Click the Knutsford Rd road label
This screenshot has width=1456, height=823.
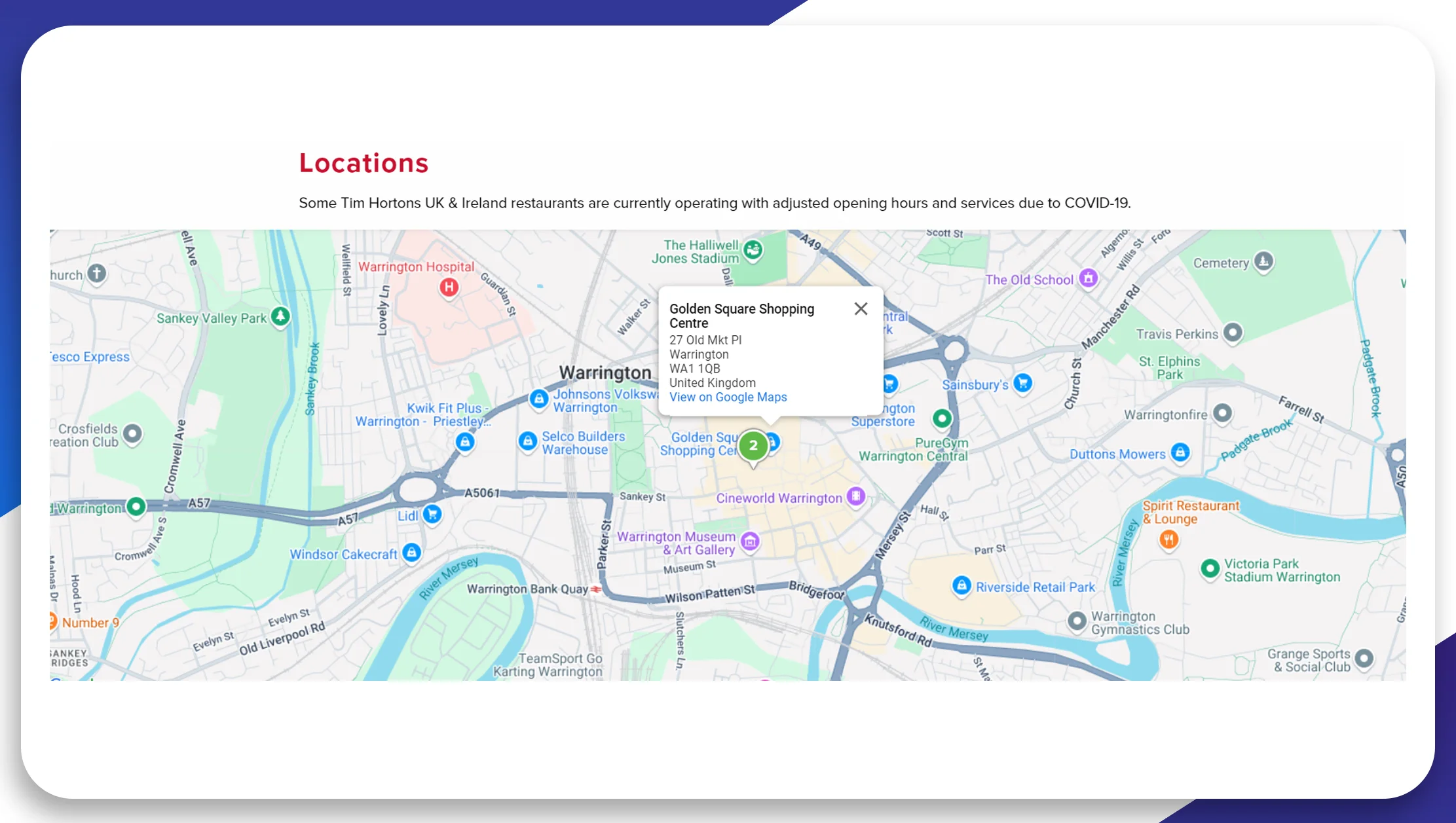point(898,631)
